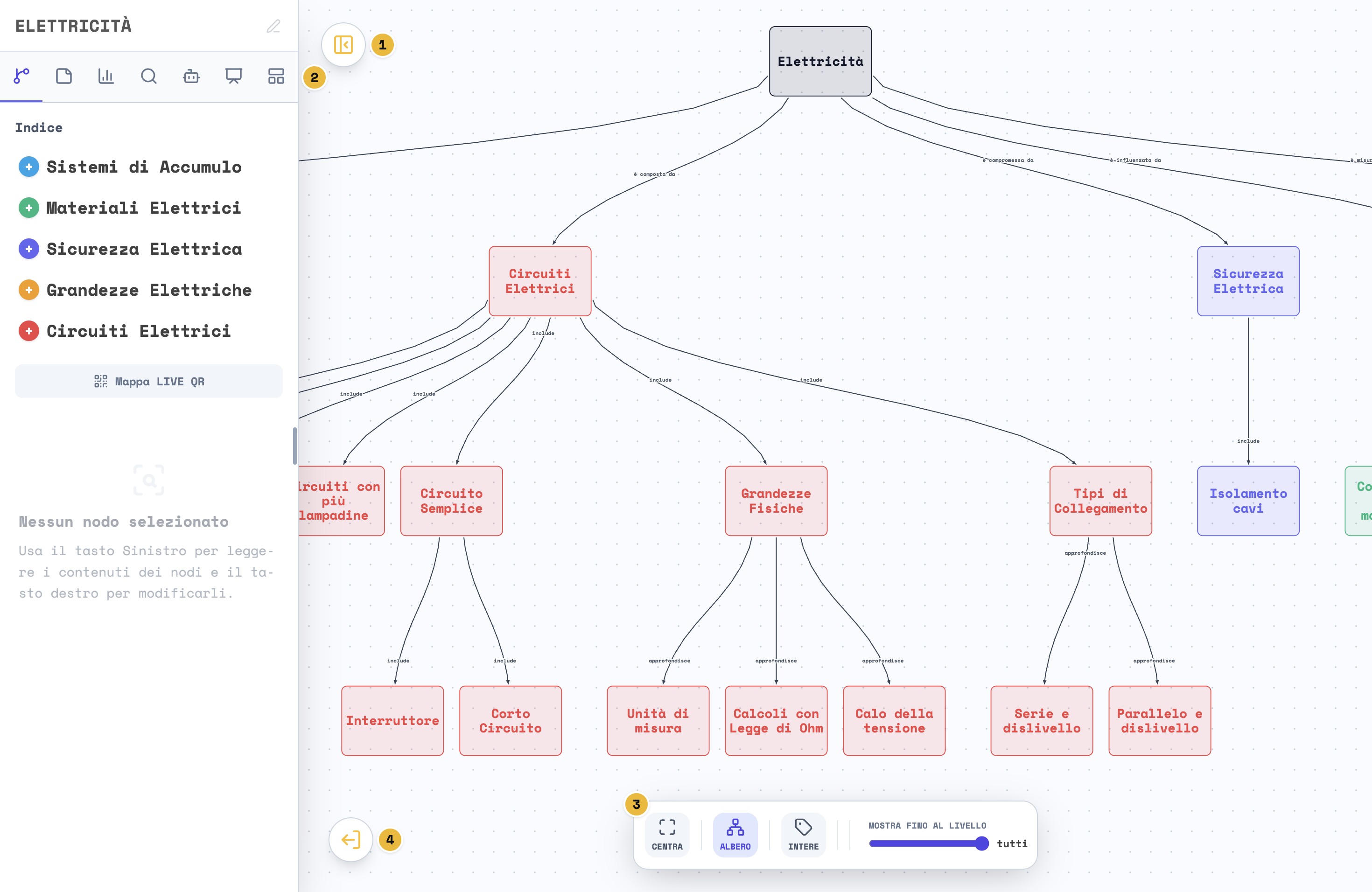Click the edit pencil icon next to ELETTRICITÀ
Screen dimensions: 1372x892
(x=273, y=26)
